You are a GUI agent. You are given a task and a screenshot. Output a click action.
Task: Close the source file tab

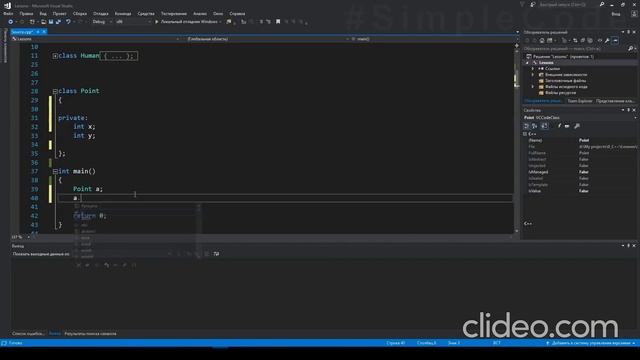coord(44,32)
